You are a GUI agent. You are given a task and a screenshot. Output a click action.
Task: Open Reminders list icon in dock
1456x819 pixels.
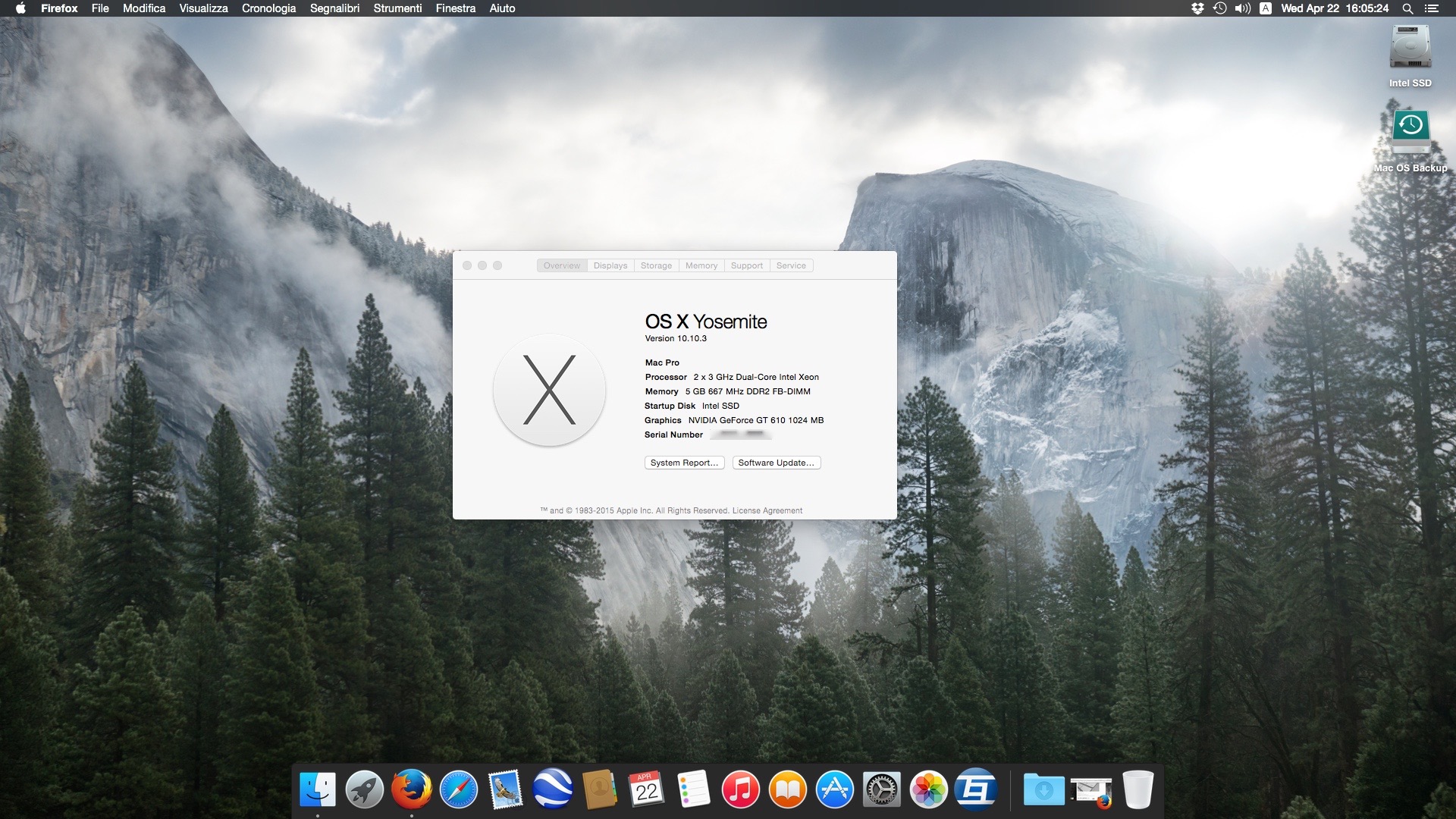pos(694,790)
